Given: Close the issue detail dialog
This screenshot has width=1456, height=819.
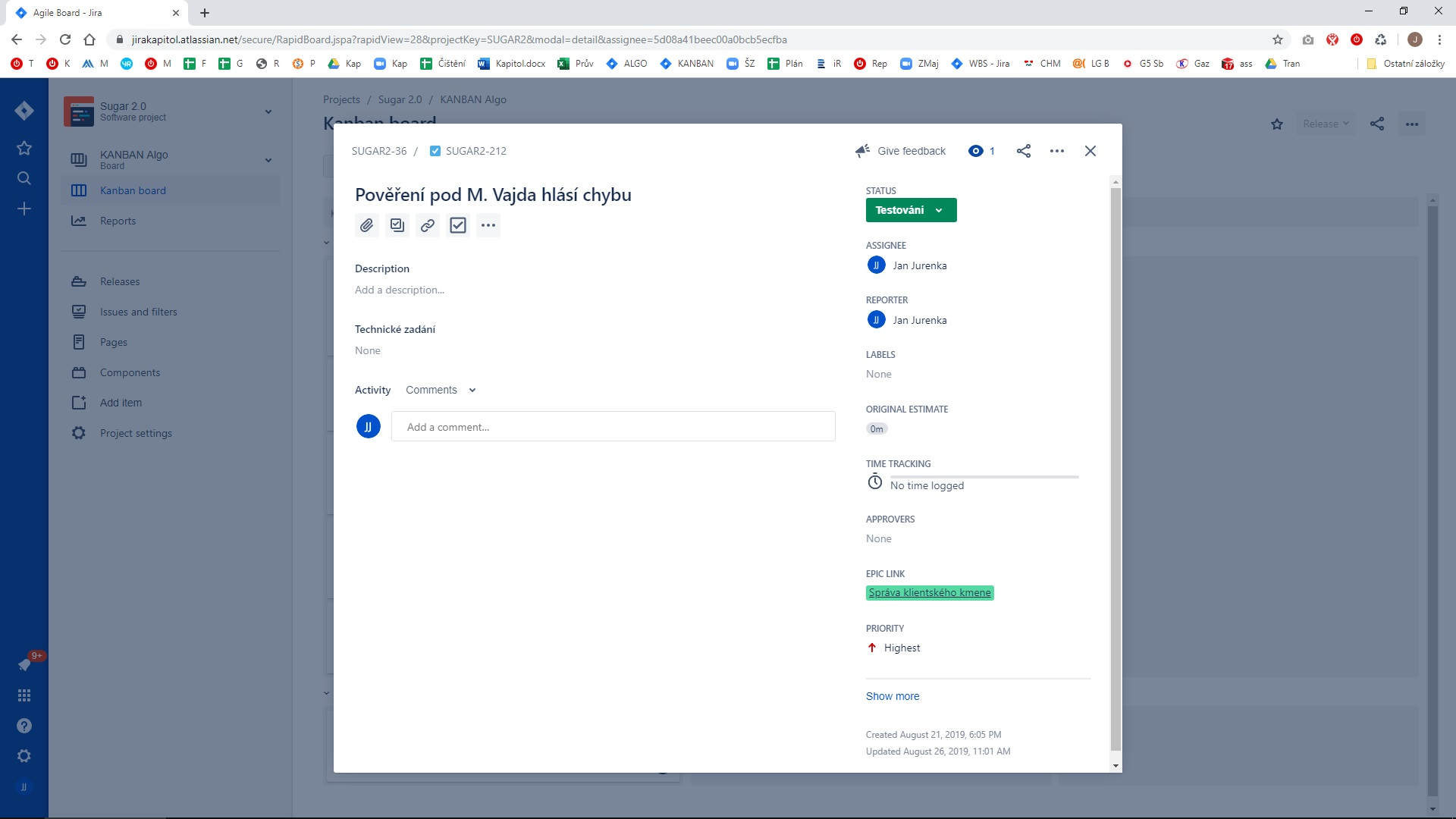Looking at the screenshot, I should pos(1090,151).
